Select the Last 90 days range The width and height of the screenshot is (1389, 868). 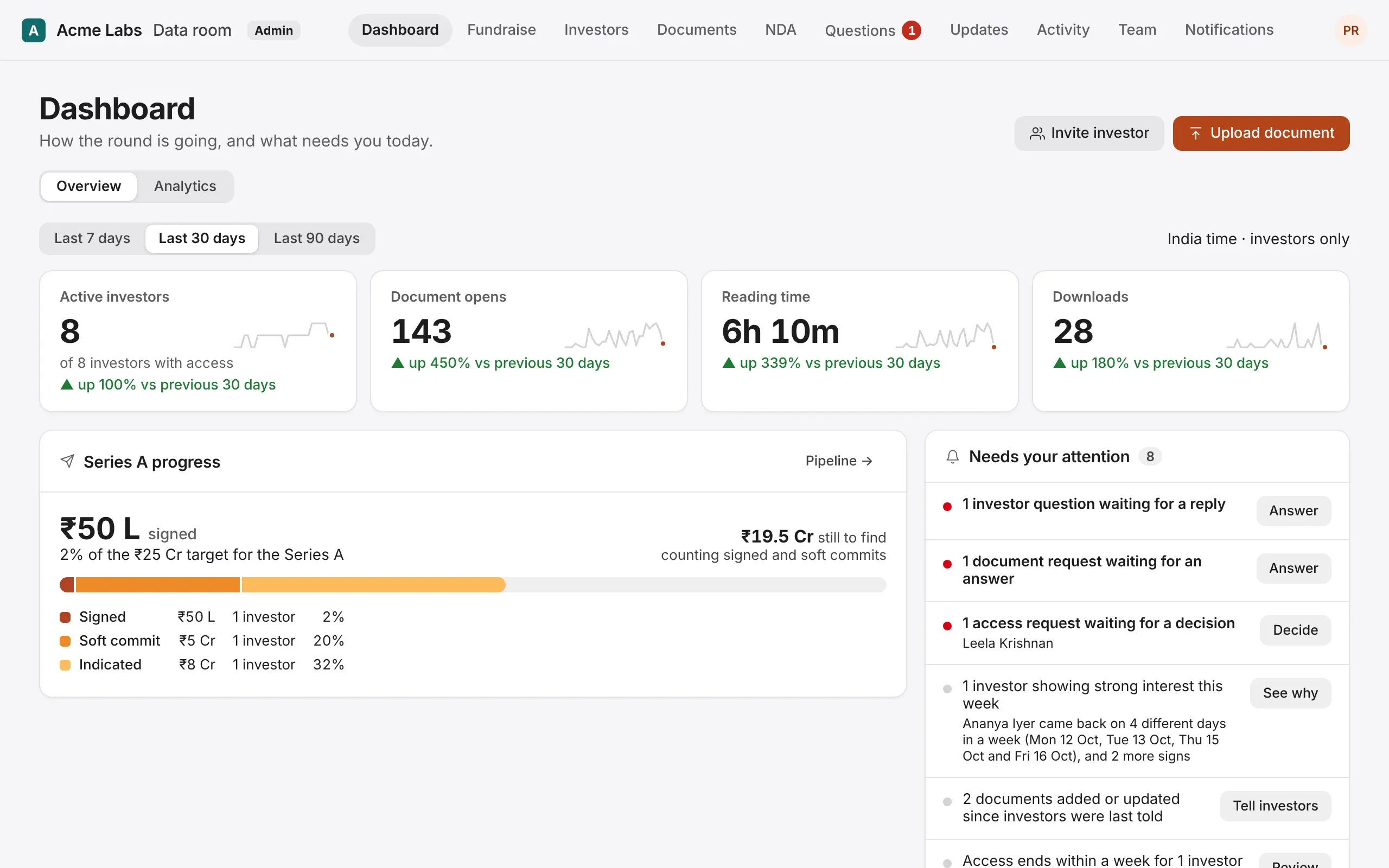(x=317, y=238)
